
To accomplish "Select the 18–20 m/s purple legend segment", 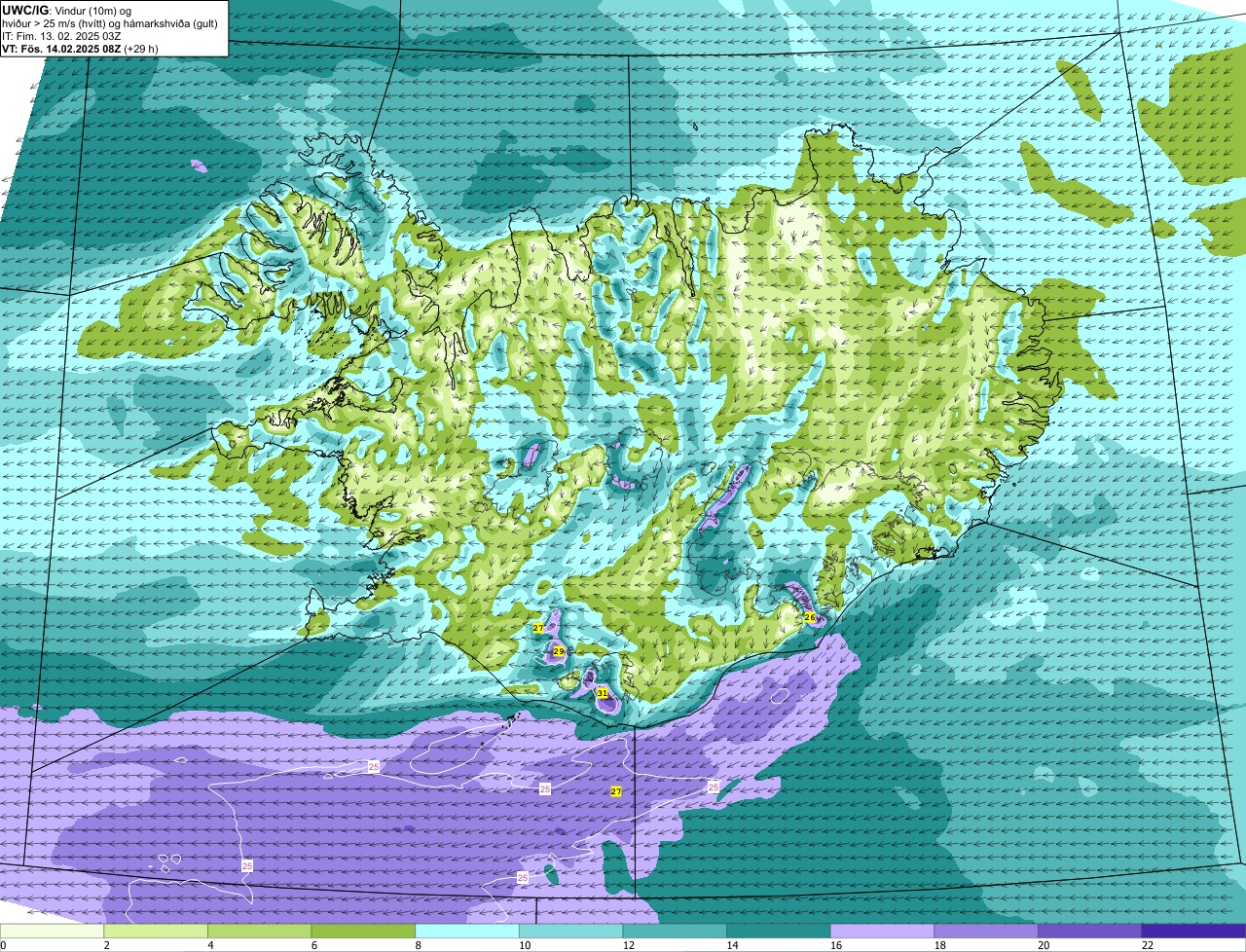I will 986,931.
